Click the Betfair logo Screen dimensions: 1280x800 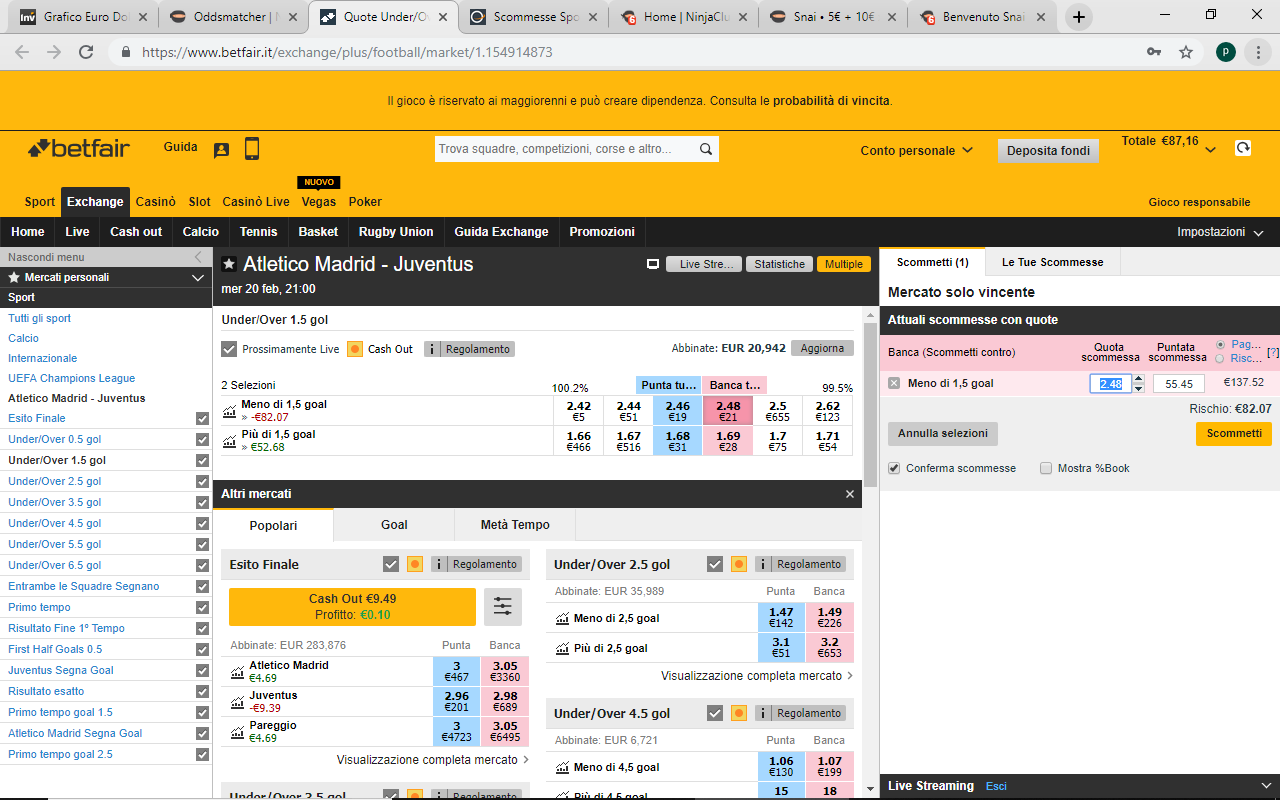click(x=79, y=149)
